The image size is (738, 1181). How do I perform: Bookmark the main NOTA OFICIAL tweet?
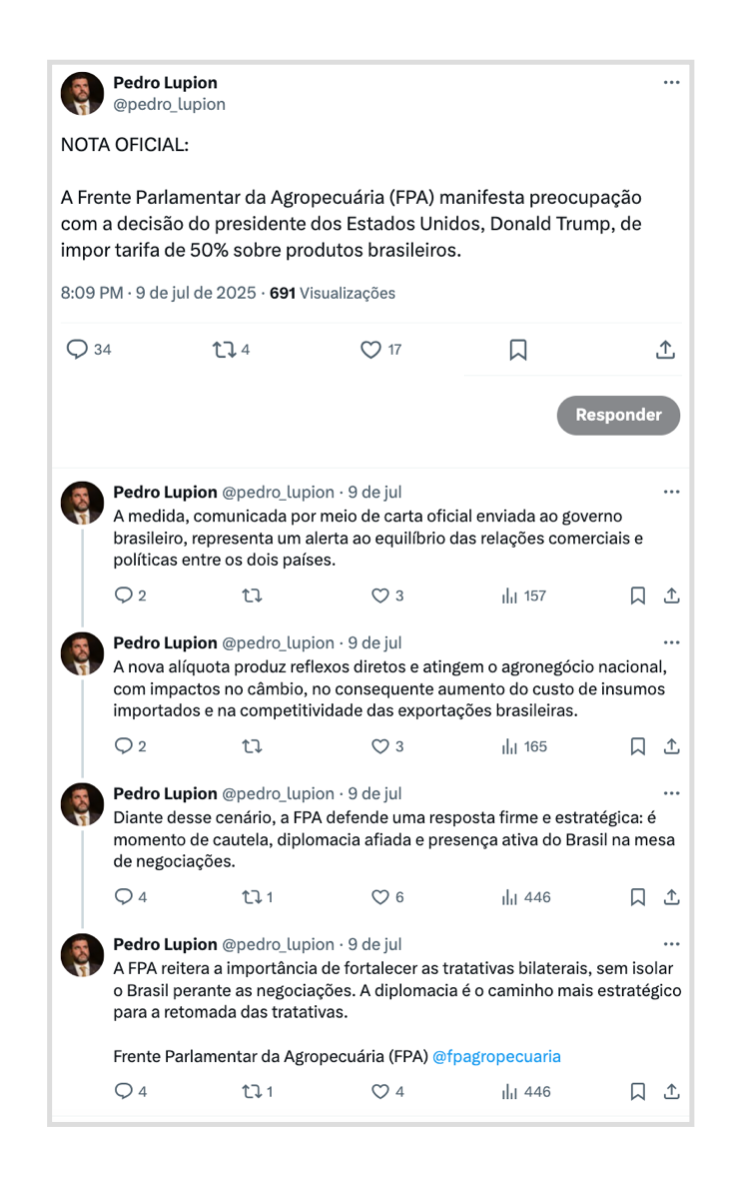pos(518,349)
